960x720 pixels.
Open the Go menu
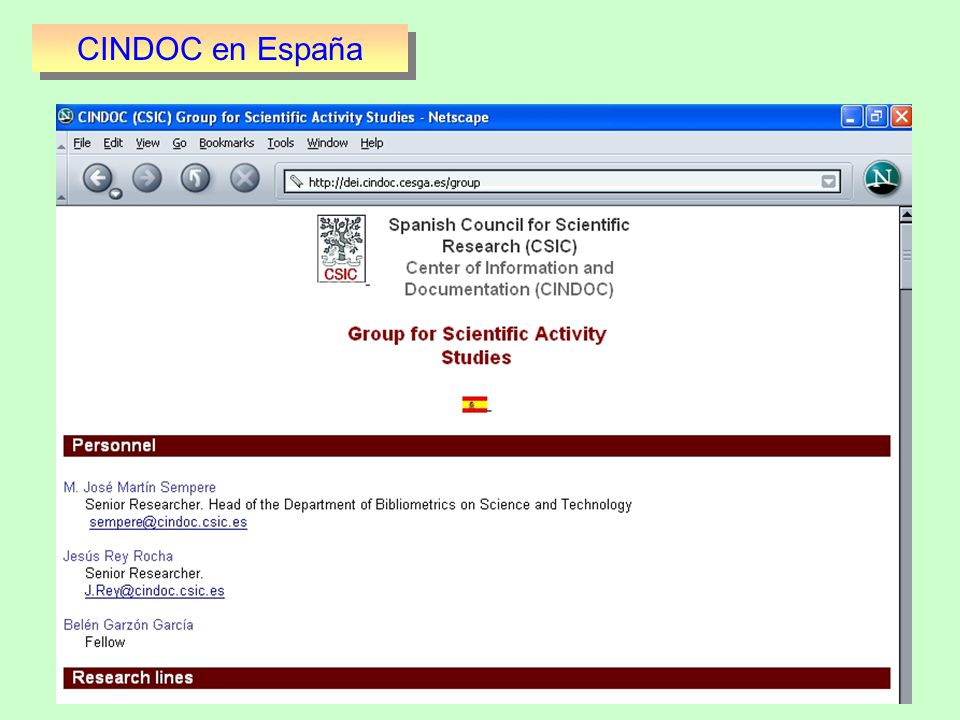[179, 143]
